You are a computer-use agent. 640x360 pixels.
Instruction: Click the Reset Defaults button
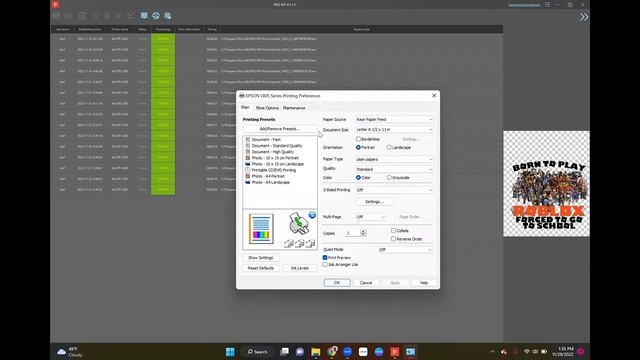coord(260,268)
